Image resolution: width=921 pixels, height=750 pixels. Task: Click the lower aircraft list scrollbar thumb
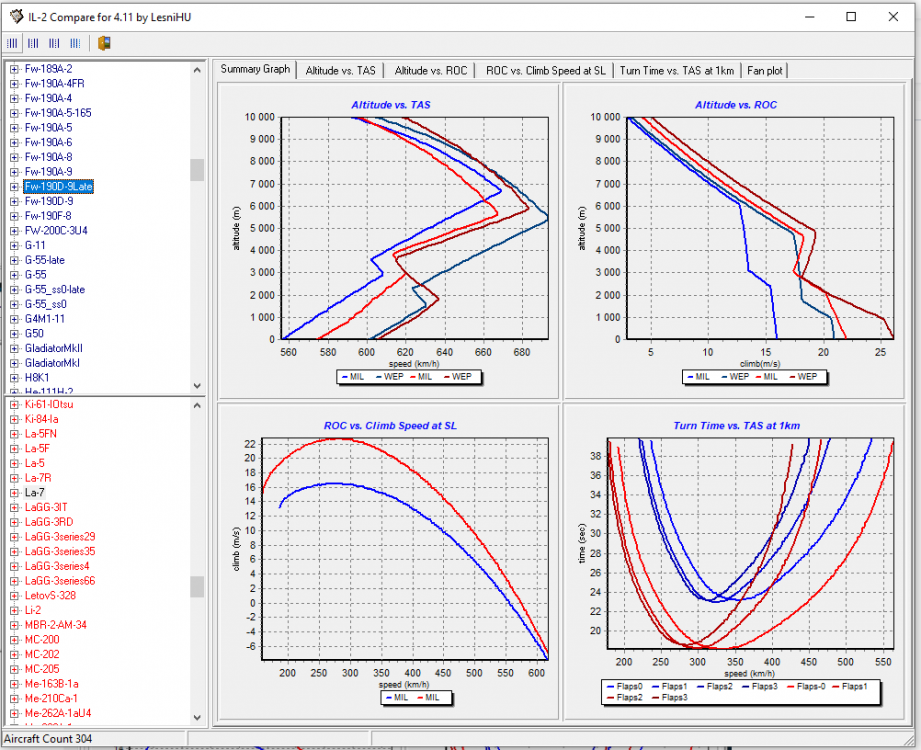coord(197,586)
